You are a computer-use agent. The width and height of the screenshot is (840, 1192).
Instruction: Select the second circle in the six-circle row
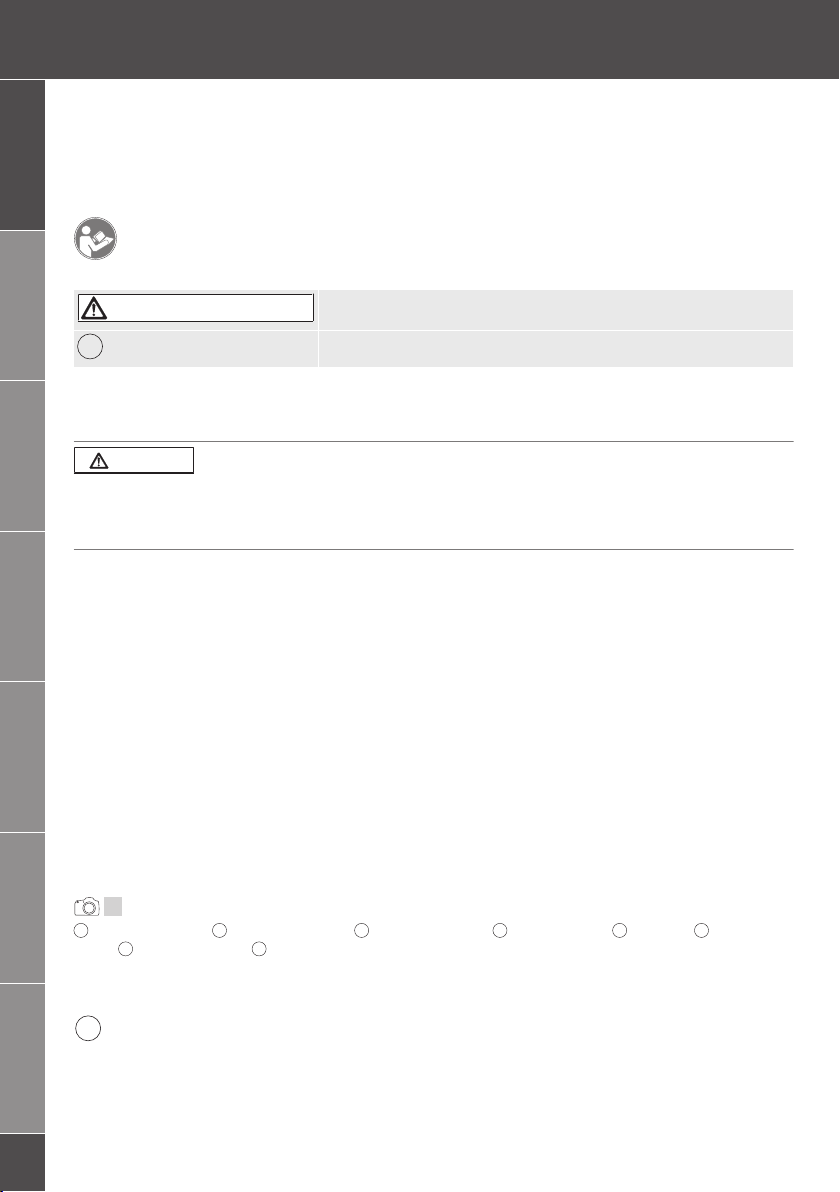(x=219, y=930)
